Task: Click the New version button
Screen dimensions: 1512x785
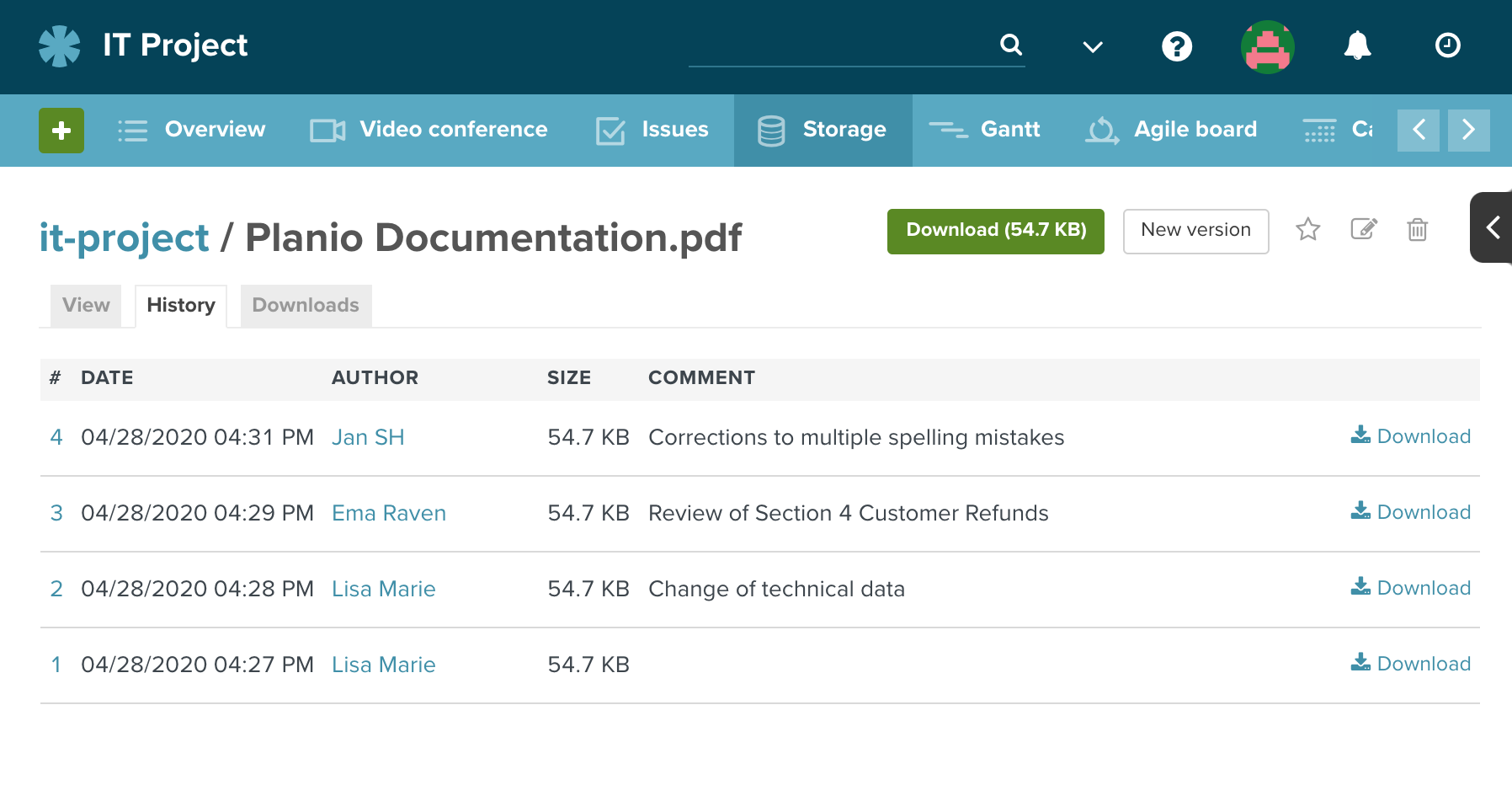Action: pyautogui.click(x=1195, y=231)
